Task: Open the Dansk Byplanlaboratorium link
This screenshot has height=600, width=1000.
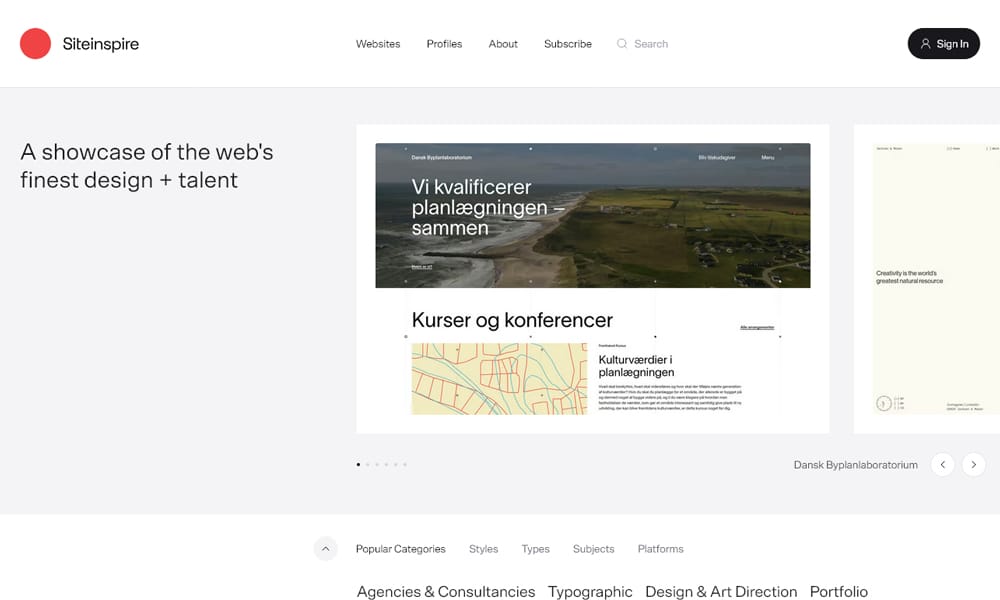Action: (x=855, y=464)
